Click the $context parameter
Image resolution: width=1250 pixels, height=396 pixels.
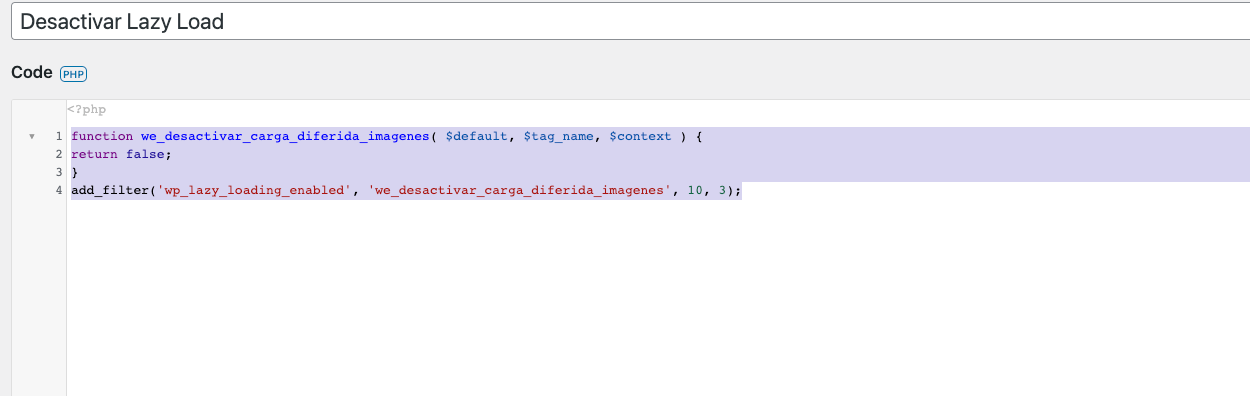point(640,136)
